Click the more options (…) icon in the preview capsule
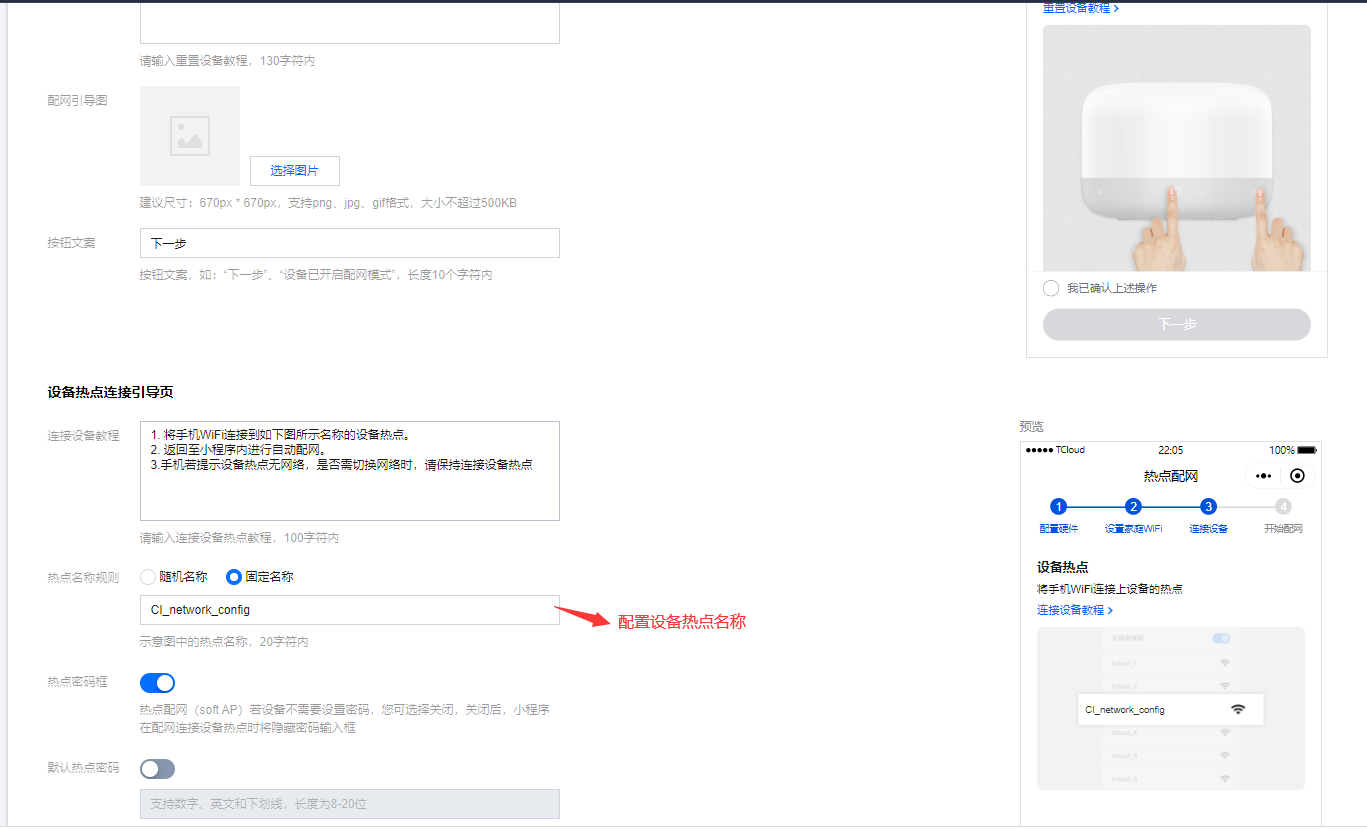 pos(1263,475)
